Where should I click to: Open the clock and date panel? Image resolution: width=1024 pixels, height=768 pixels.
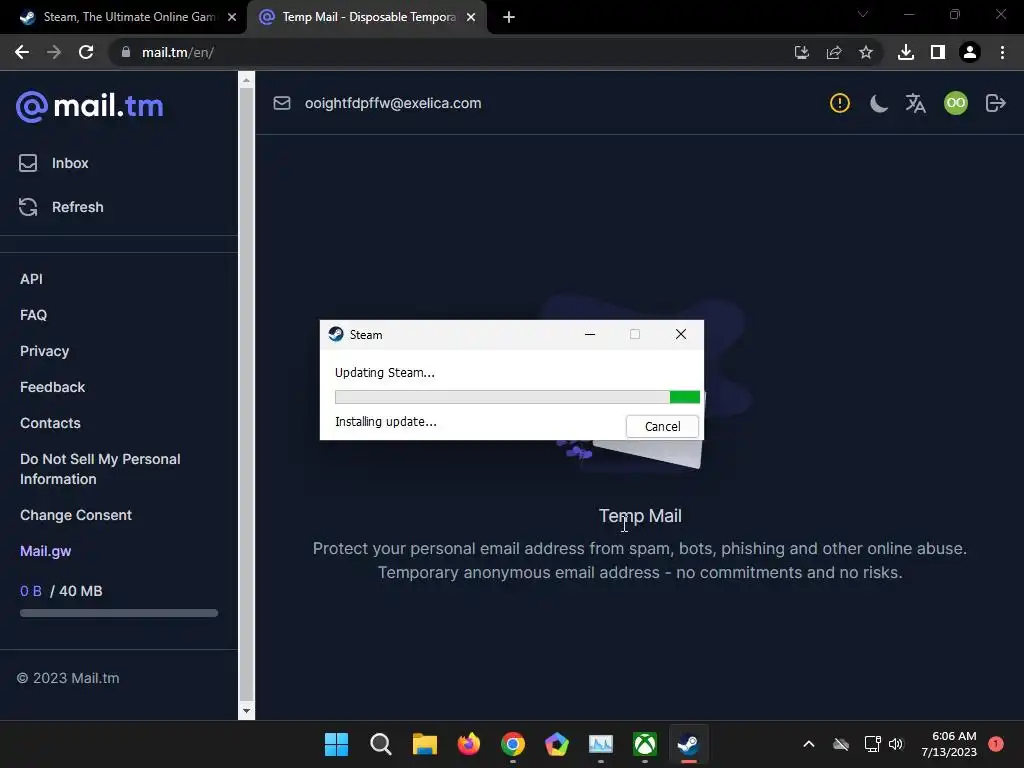tap(949, 744)
